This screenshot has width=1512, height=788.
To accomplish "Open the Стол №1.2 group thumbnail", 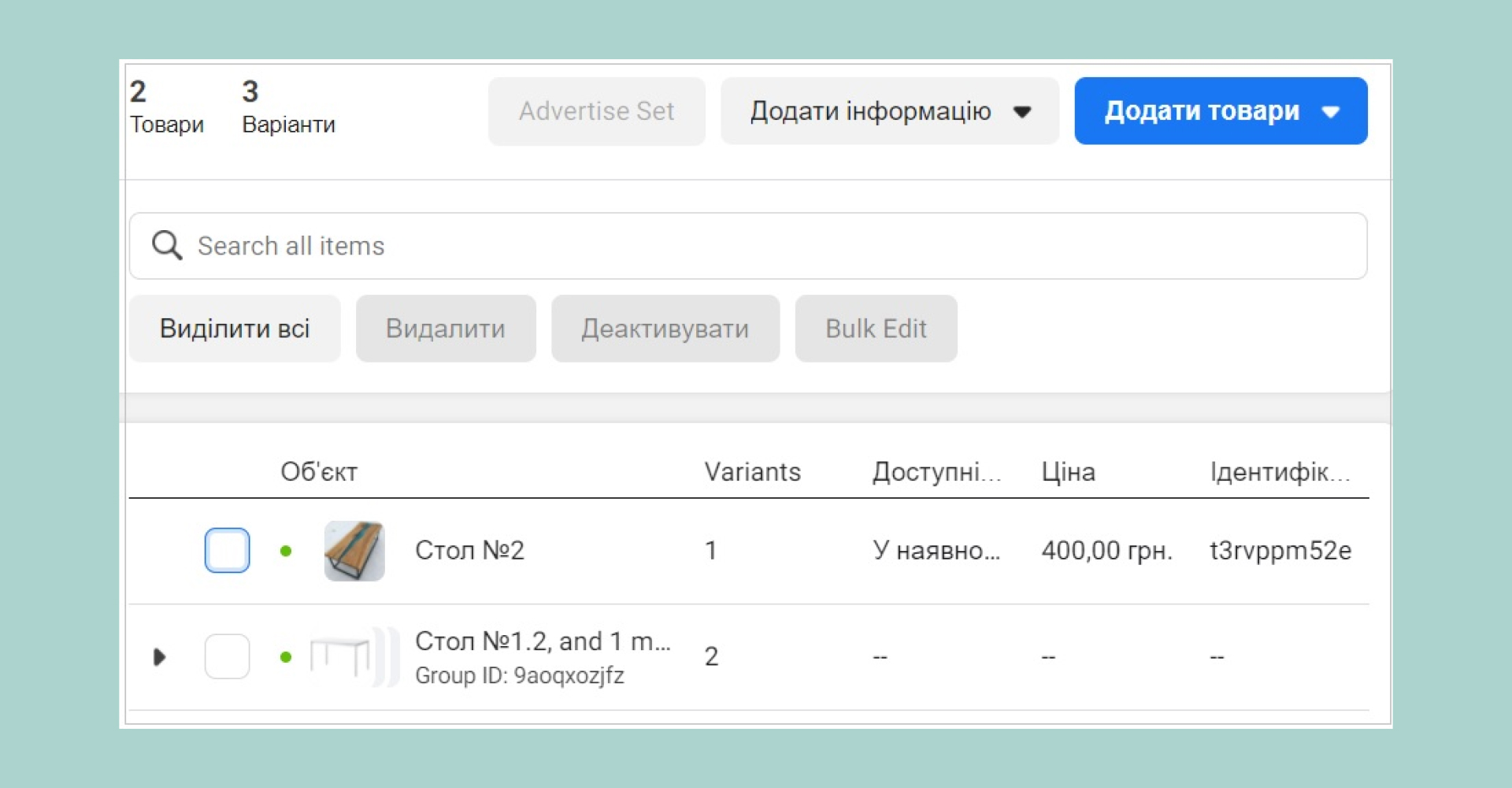I will (354, 656).
